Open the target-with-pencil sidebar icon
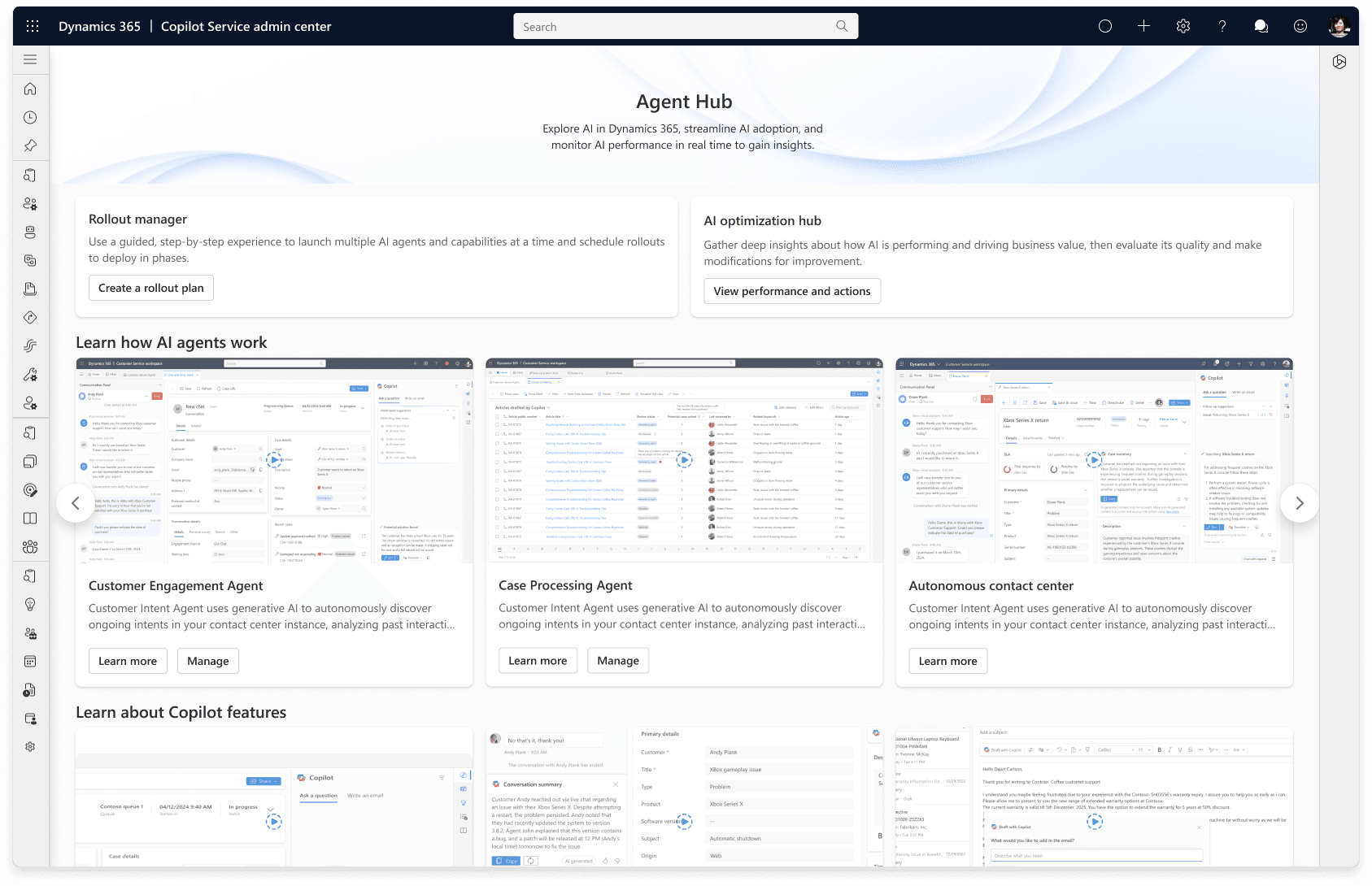The height and width of the screenshot is (886, 1372). pyautogui.click(x=30, y=489)
